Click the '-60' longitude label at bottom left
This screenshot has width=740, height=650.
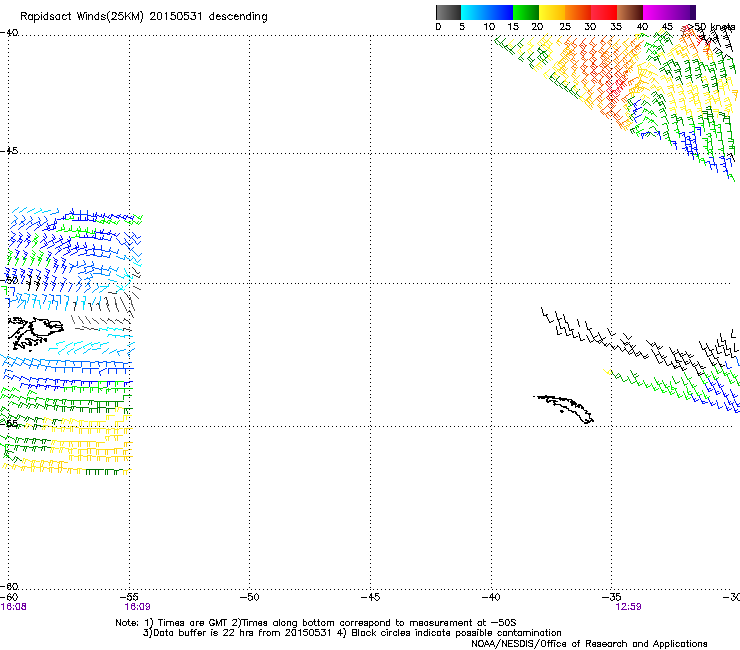click(8, 597)
